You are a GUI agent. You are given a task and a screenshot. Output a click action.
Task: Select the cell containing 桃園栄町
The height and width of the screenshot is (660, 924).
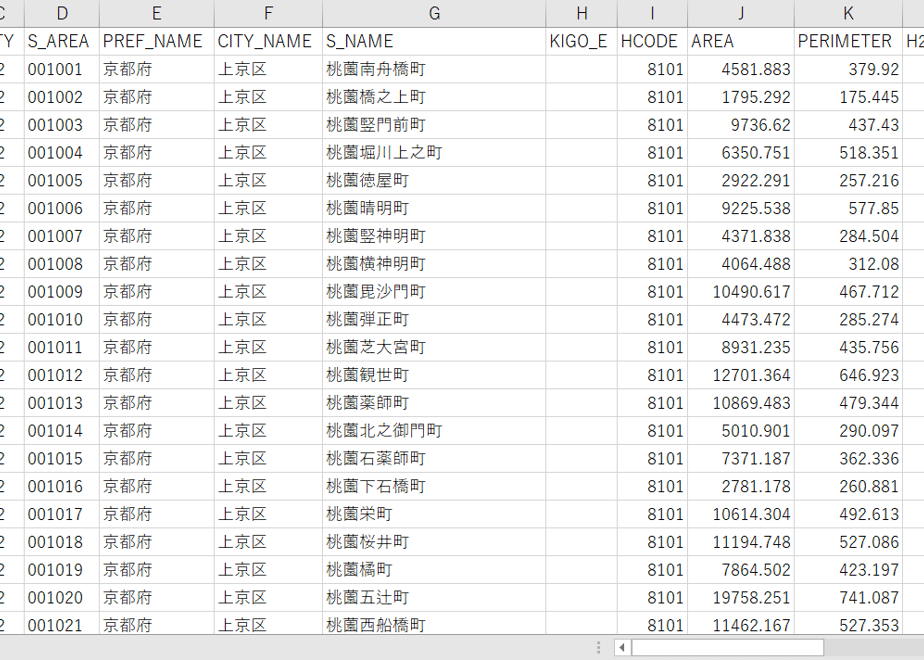434,514
